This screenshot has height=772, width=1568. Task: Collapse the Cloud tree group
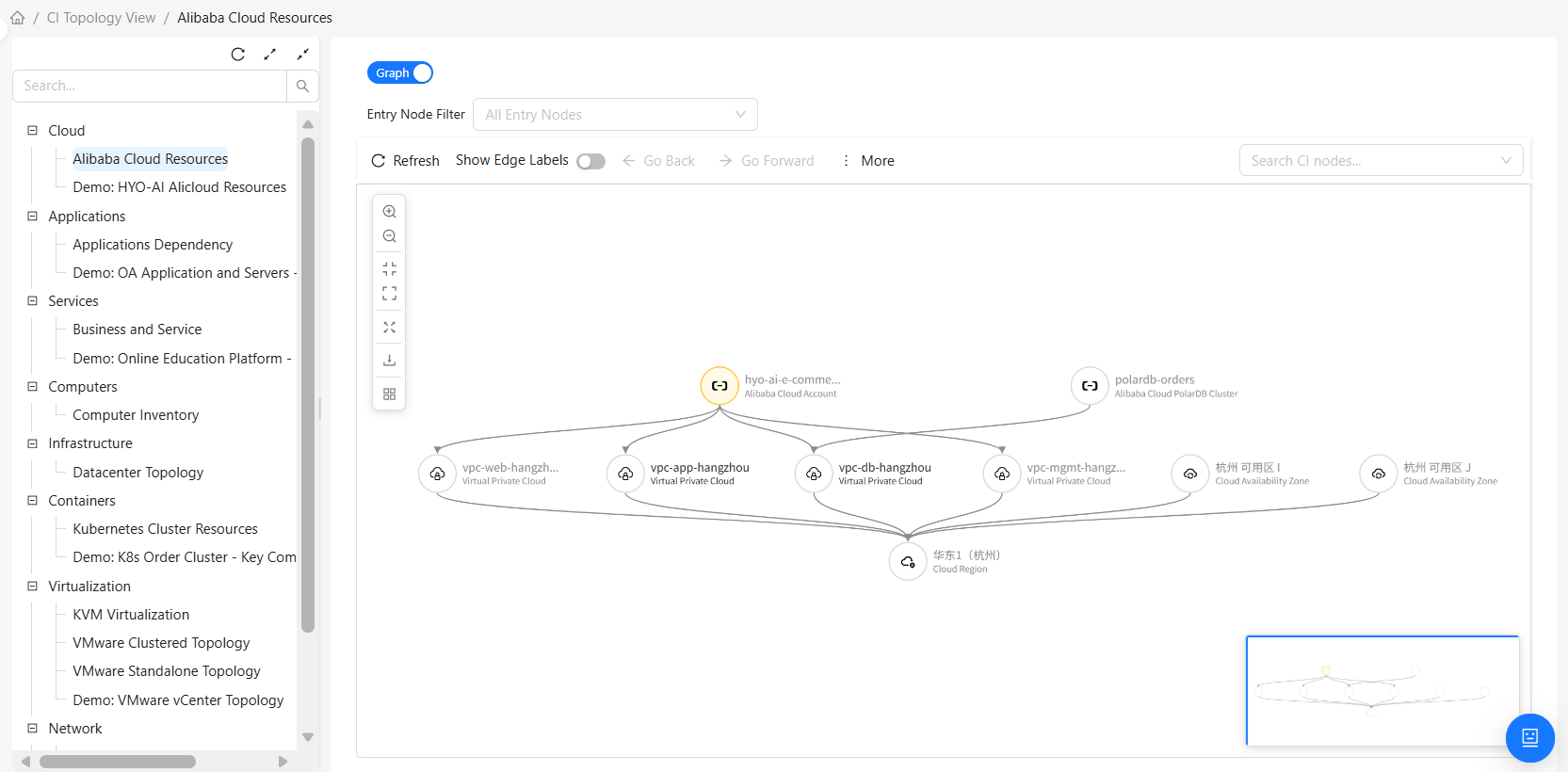click(x=32, y=130)
